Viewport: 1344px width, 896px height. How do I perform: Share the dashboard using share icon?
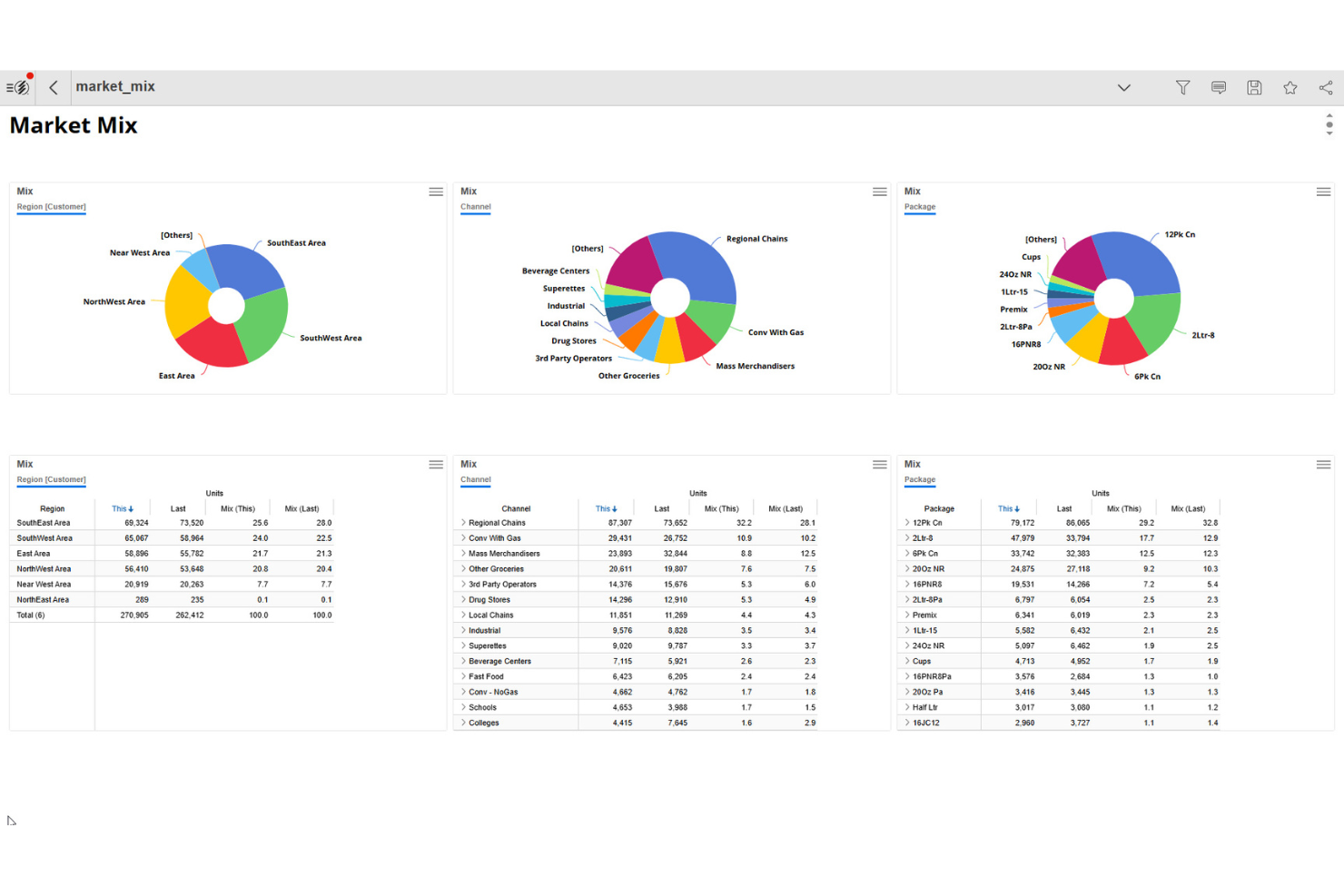1326,87
